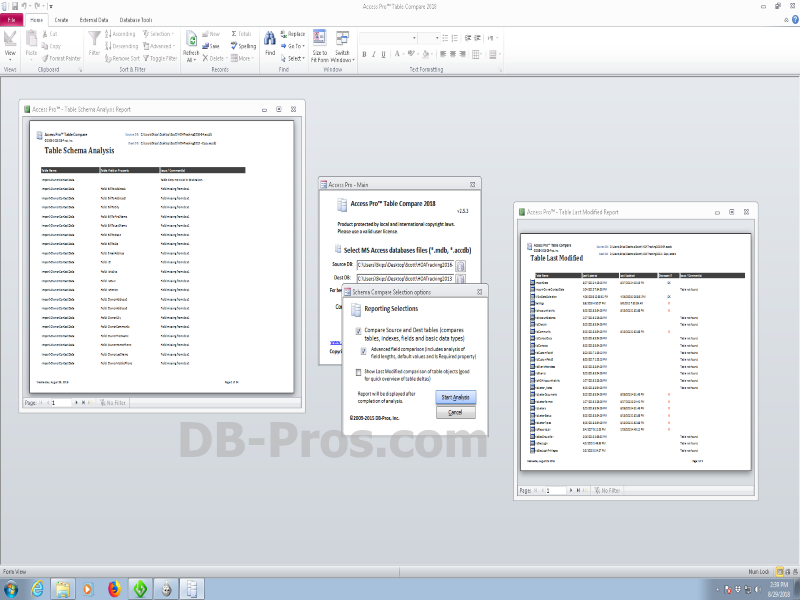Click the Table Last Modified report page
Screen dimensions: 800x600
(635, 352)
